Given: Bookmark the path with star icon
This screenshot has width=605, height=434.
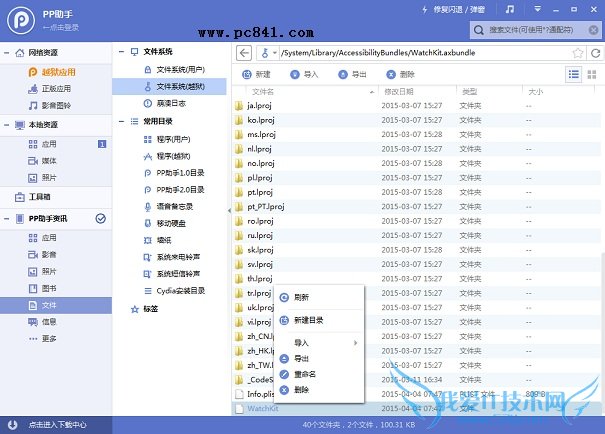Looking at the screenshot, I should coord(578,53).
